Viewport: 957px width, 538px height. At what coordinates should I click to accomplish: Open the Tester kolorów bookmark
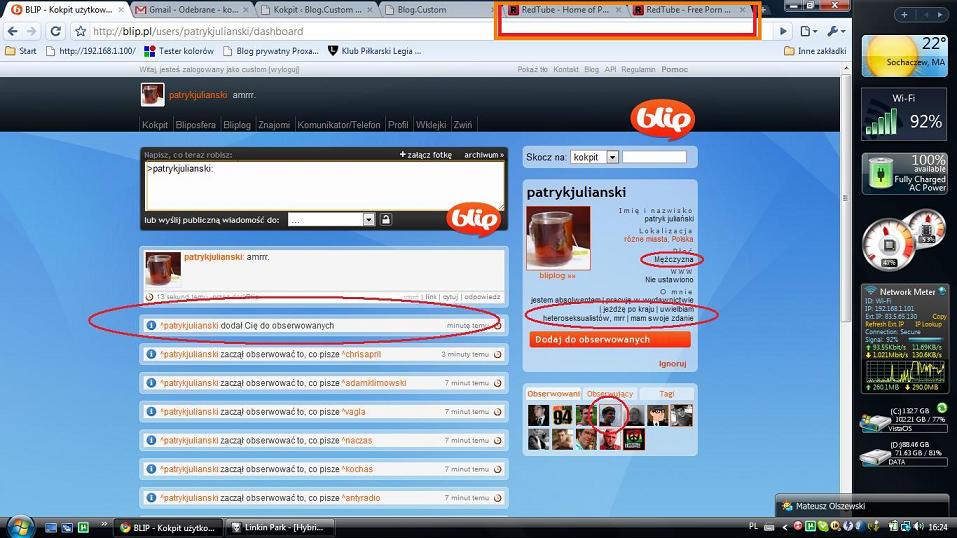(x=179, y=51)
